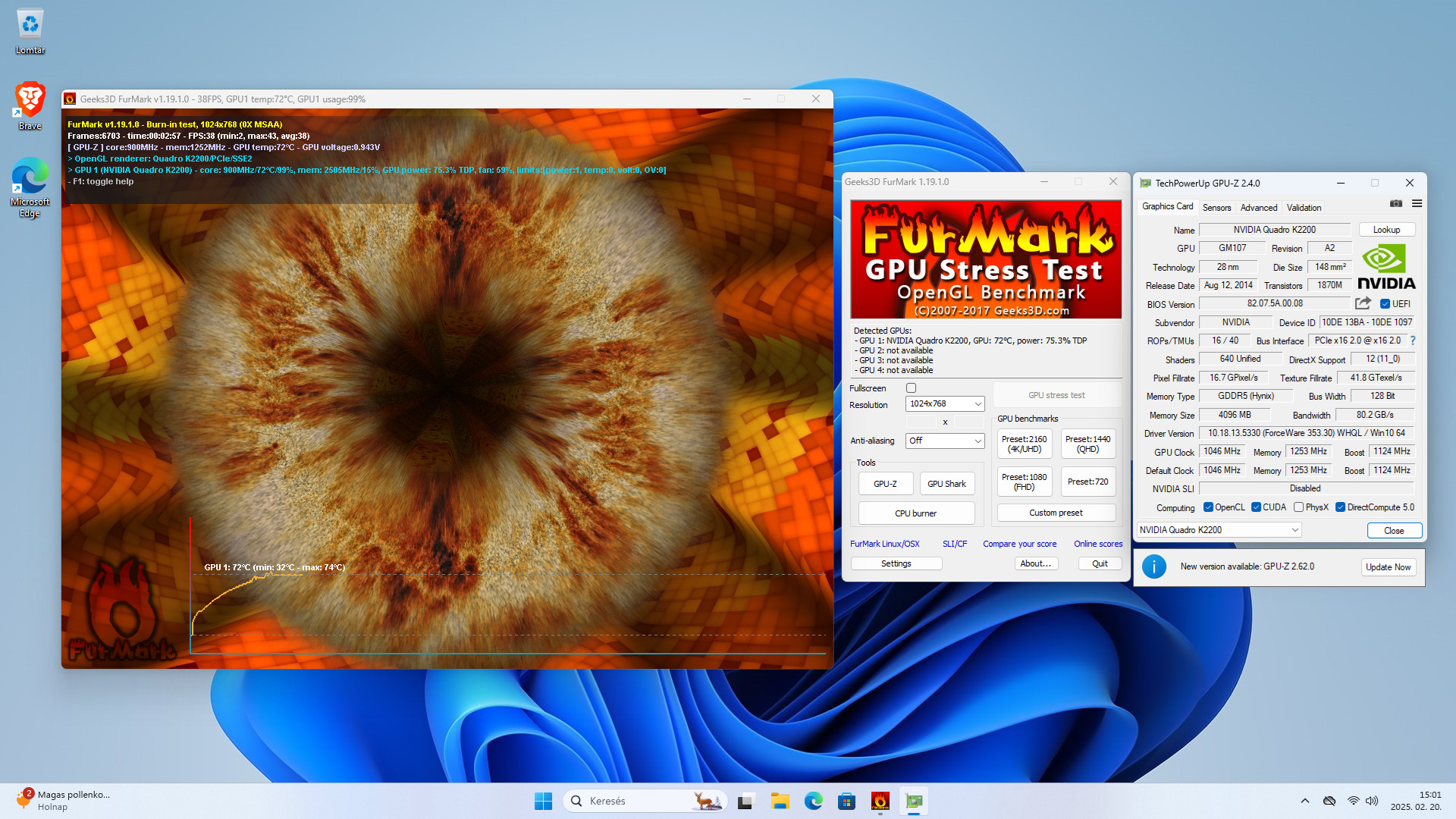The height and width of the screenshot is (819, 1456).
Task: Click Bus Interface question mark help
Action: tap(1413, 340)
